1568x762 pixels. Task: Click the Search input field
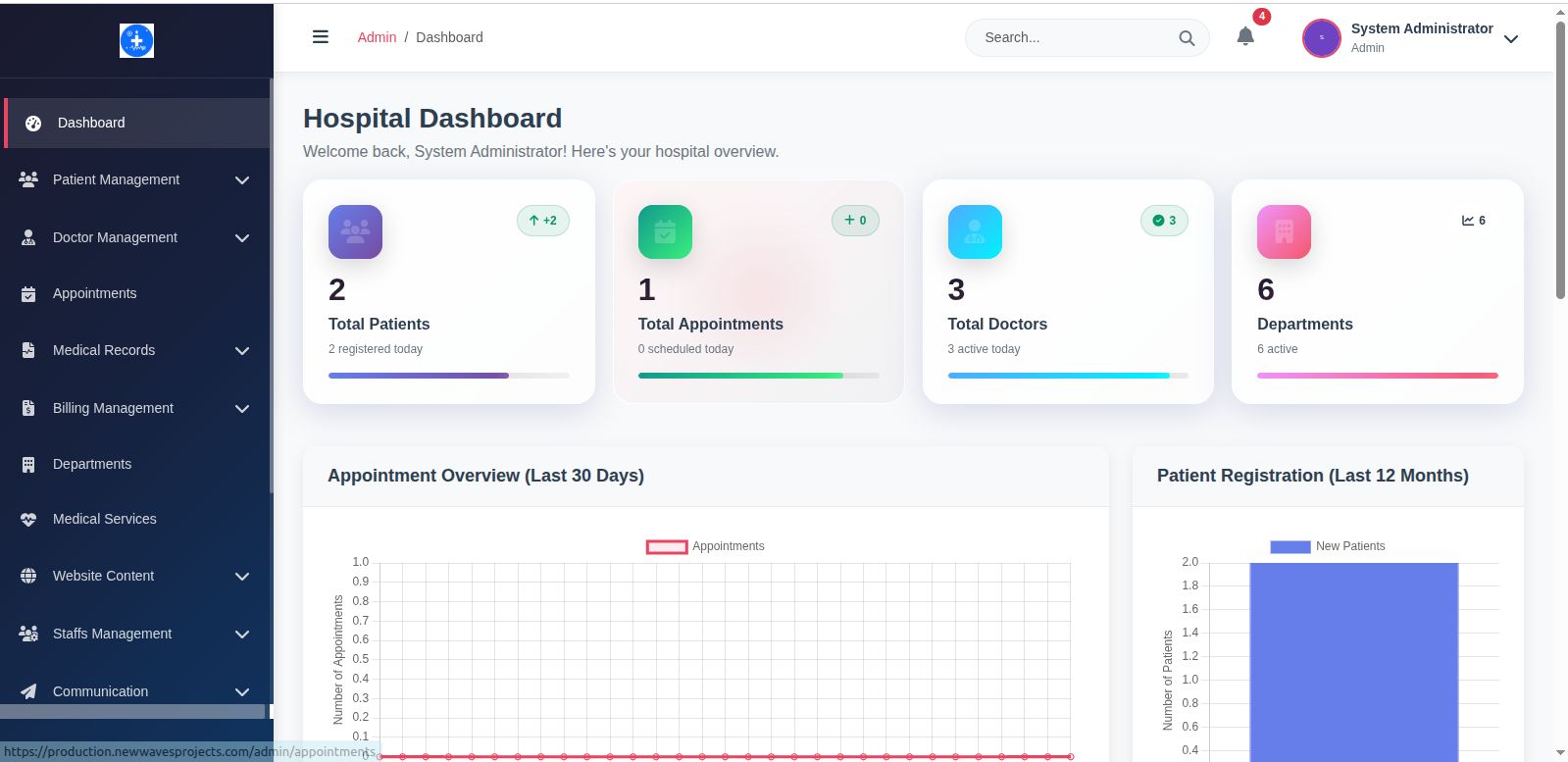point(1074,37)
